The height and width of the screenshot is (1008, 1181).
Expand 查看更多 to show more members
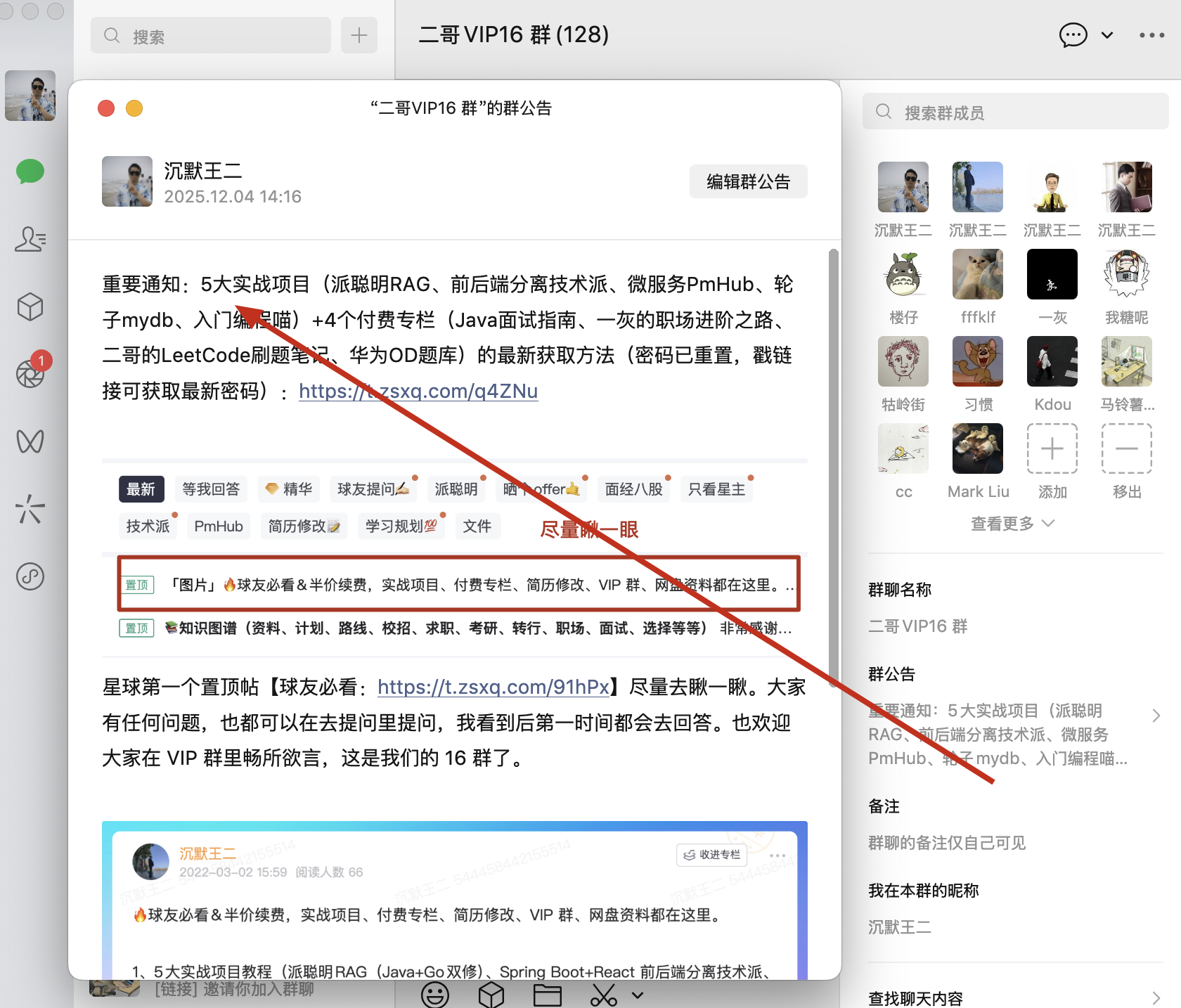[x=1012, y=524]
